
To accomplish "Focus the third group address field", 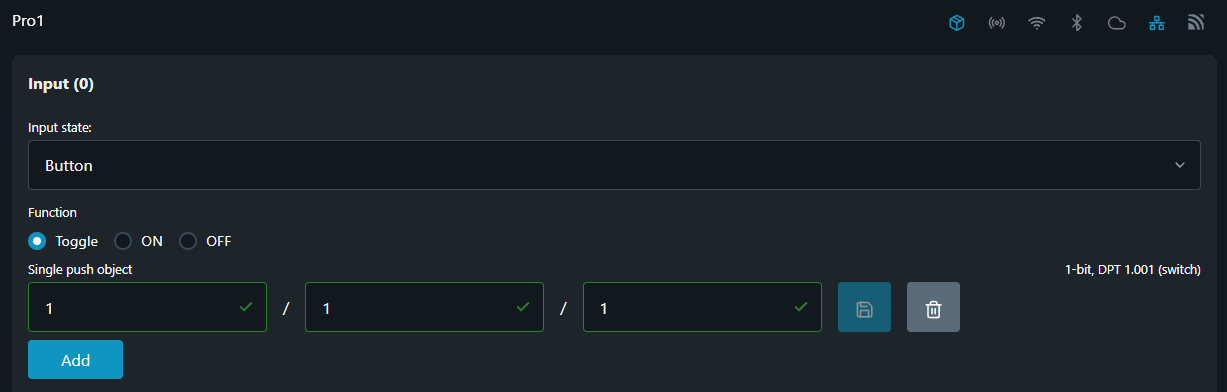I will (702, 307).
